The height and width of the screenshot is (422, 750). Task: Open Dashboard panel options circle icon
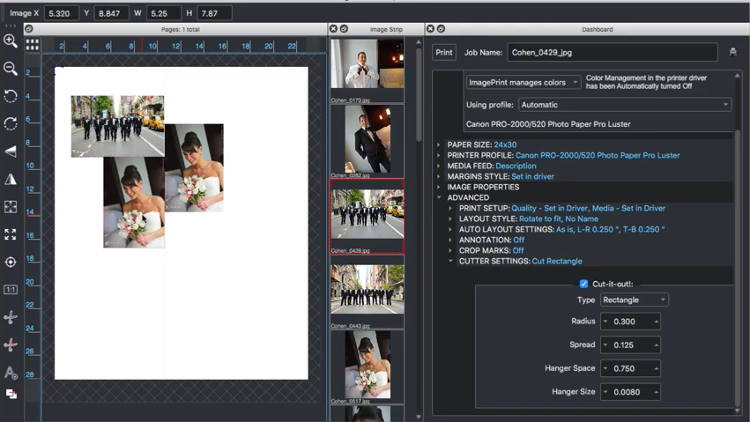pos(441,29)
